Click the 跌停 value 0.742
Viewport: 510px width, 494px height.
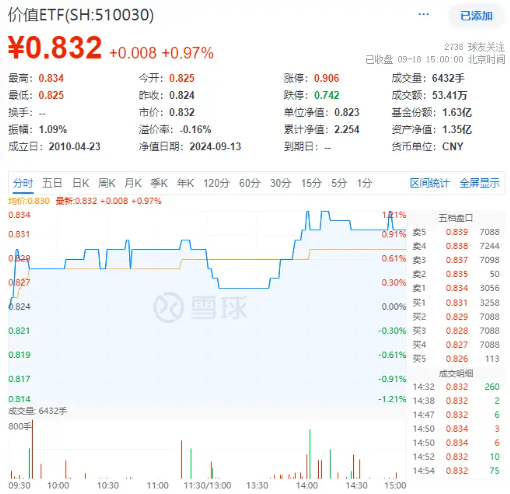326,95
